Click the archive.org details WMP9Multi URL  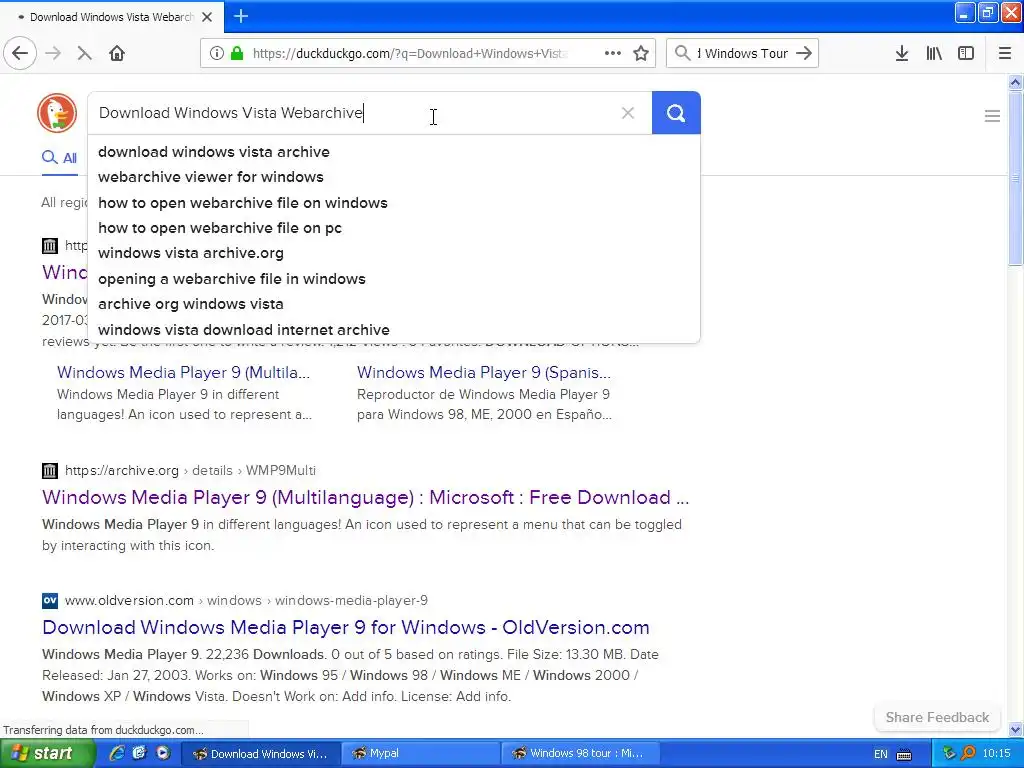tap(190, 470)
